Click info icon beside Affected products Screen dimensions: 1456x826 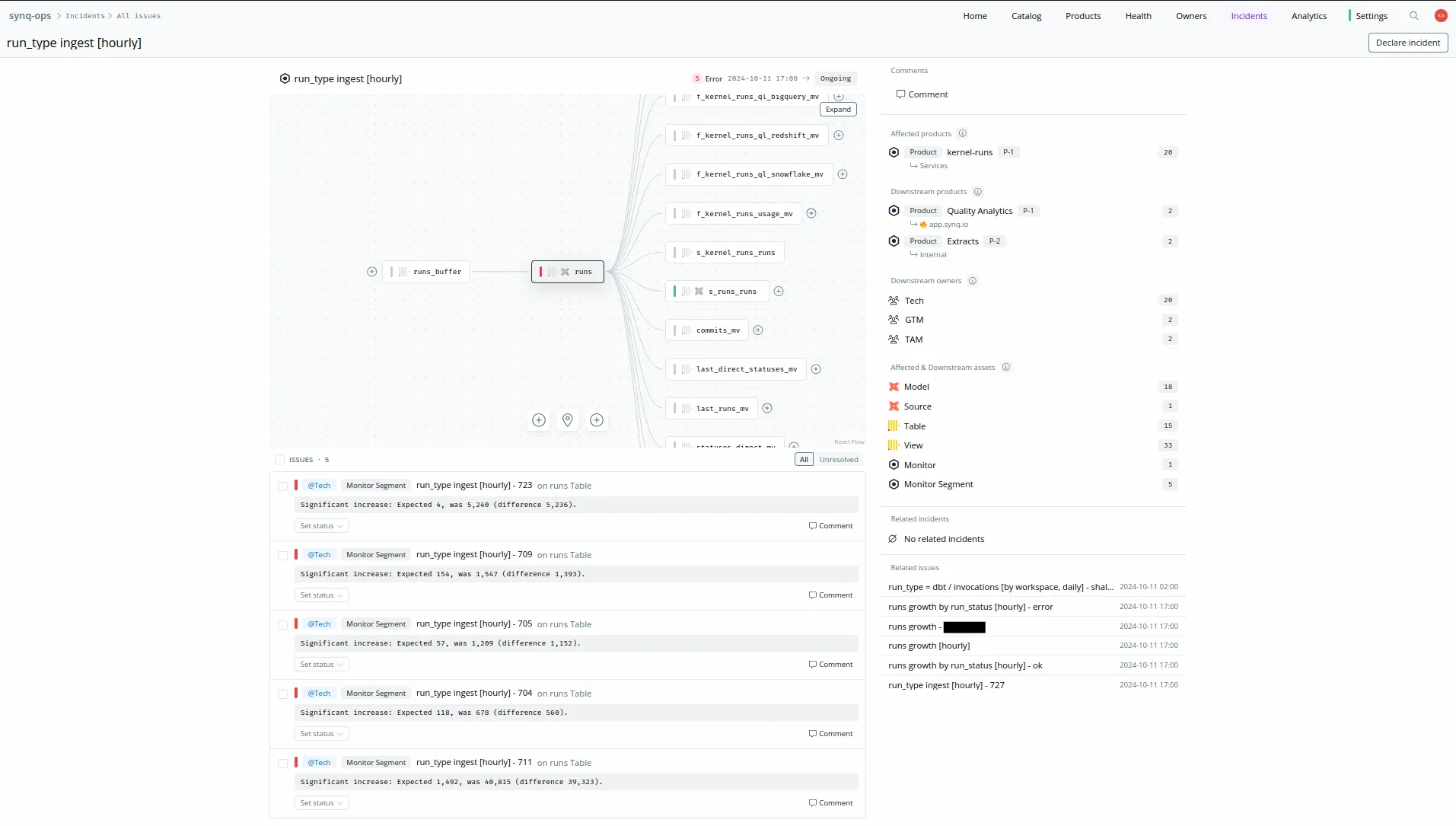pyautogui.click(x=962, y=134)
